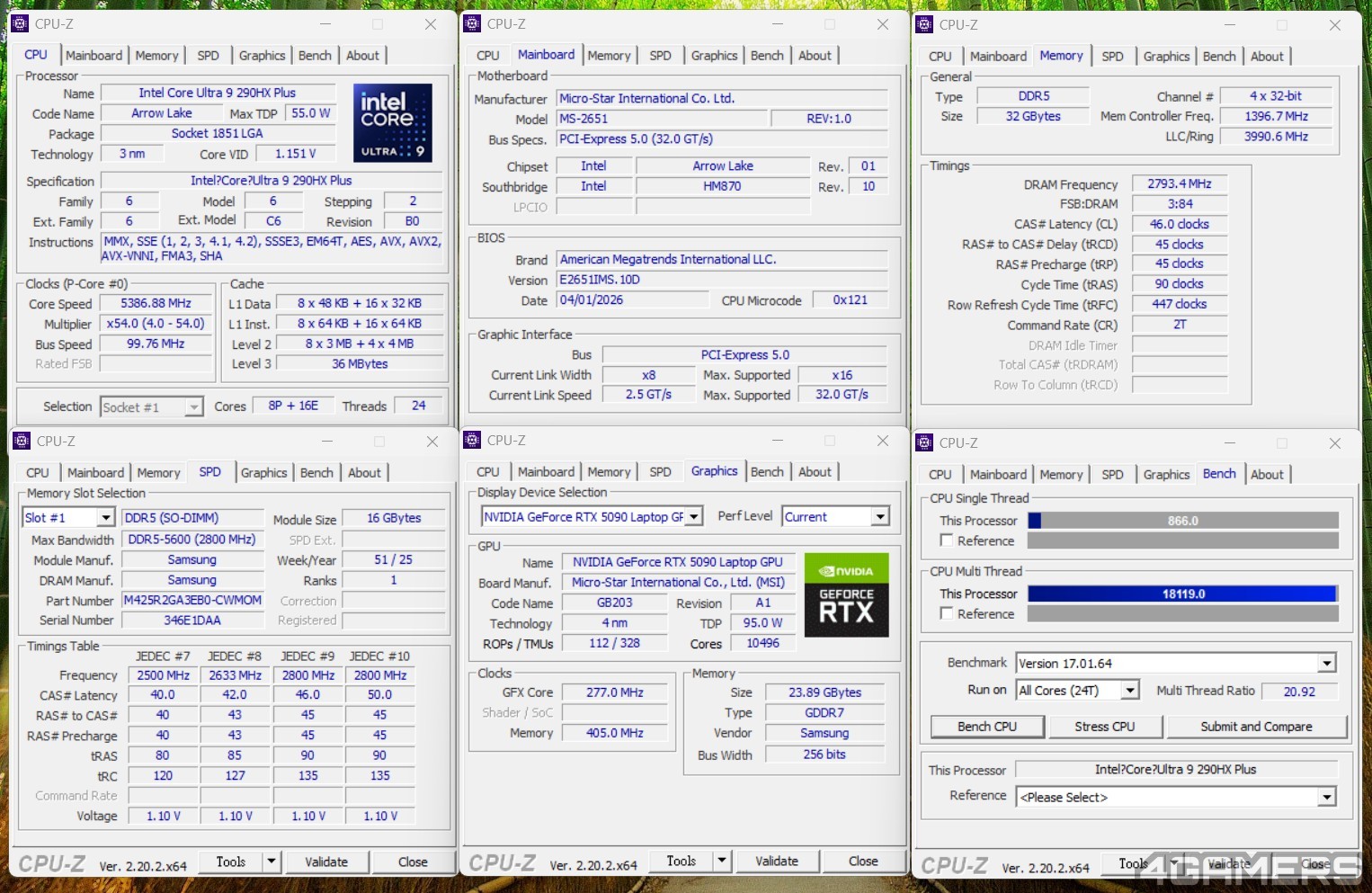Click the JEDEC #7 frequency 2500 MHz
Screen dimensions: 1372x893
(163, 675)
